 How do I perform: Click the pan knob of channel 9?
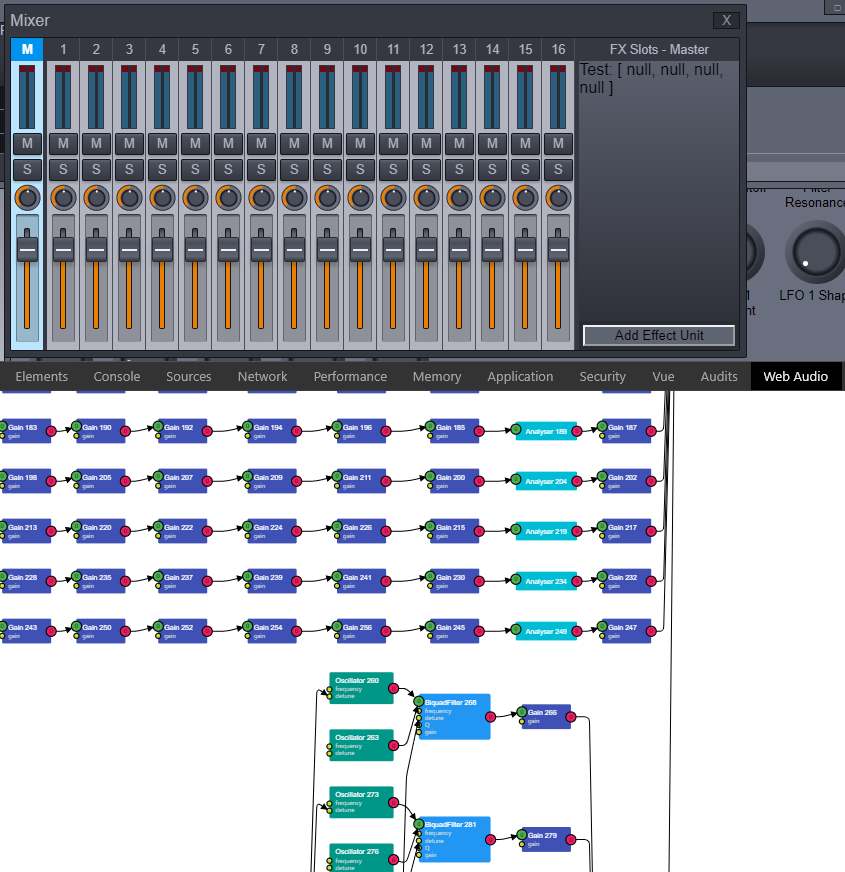327,197
